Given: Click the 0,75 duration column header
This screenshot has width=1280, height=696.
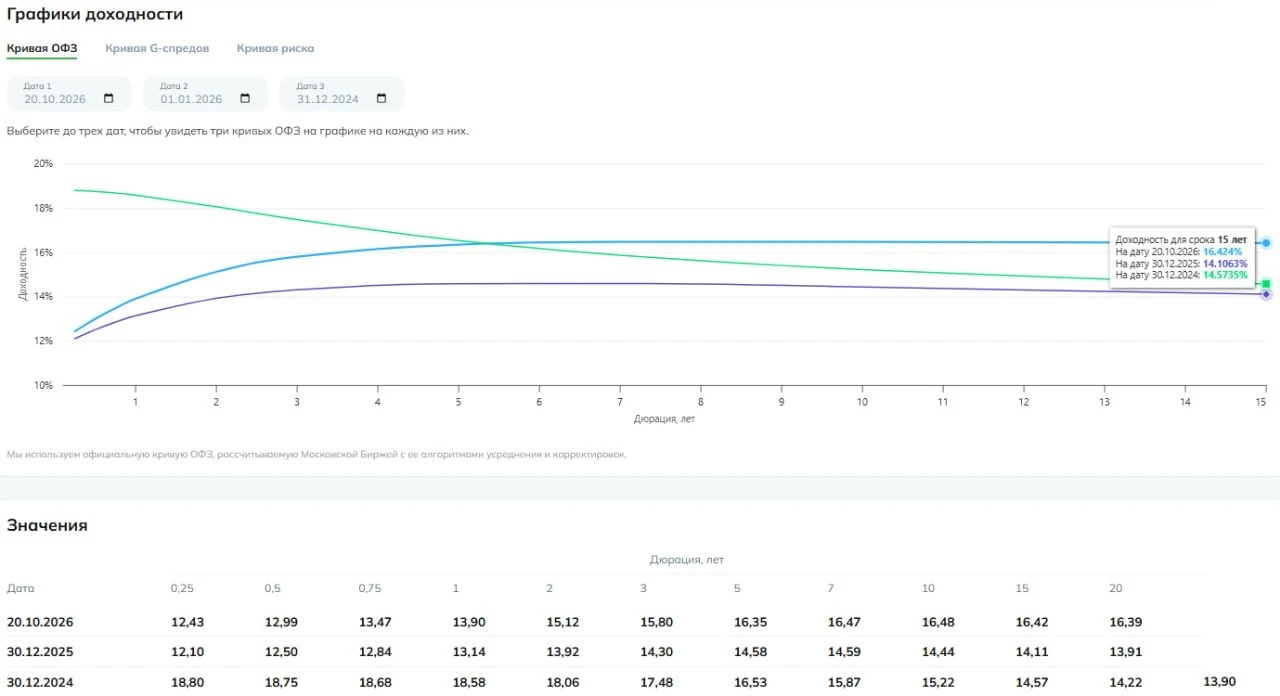Looking at the screenshot, I should tap(370, 588).
